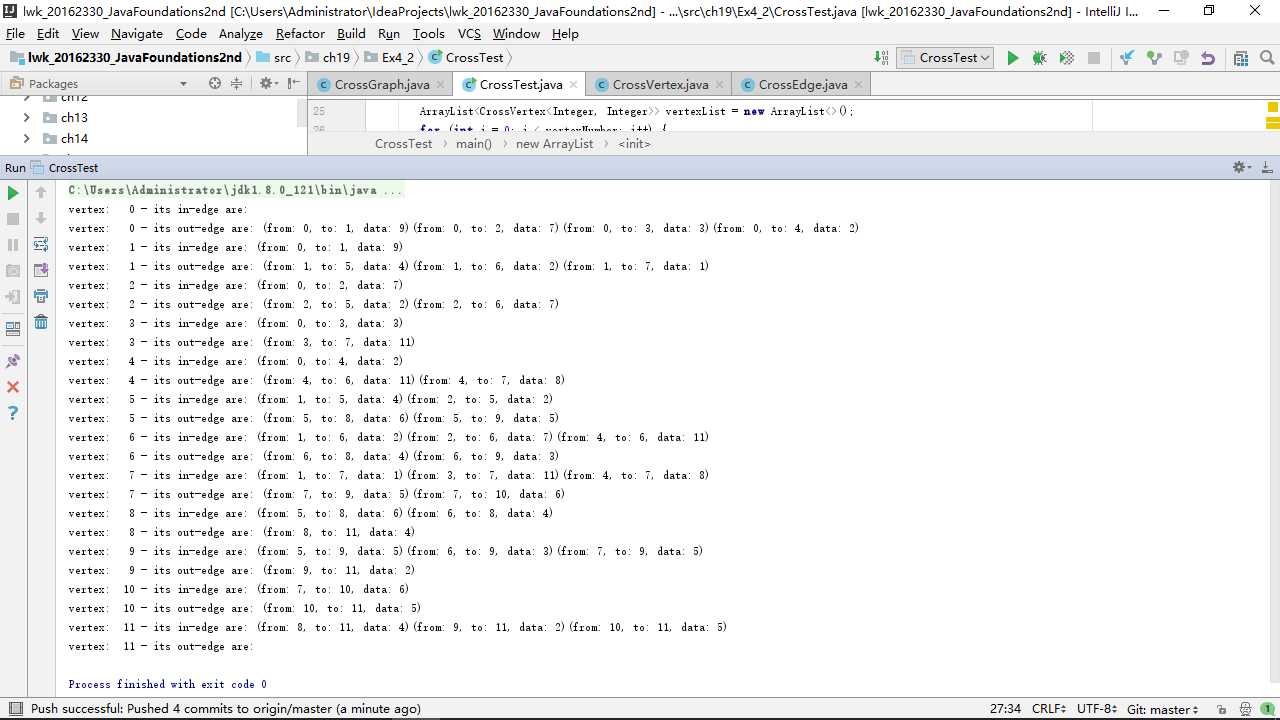Click the Make Project build icon

tap(881, 58)
